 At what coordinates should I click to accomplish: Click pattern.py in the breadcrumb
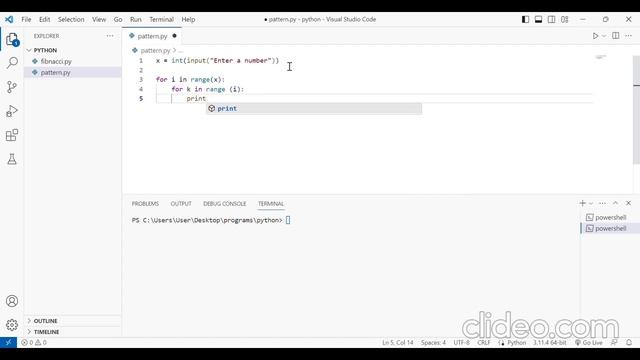tap(155, 51)
